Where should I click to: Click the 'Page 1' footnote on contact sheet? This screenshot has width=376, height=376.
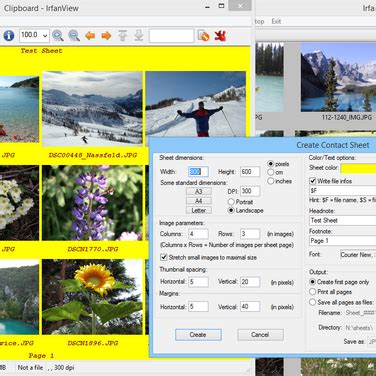pos(41,356)
